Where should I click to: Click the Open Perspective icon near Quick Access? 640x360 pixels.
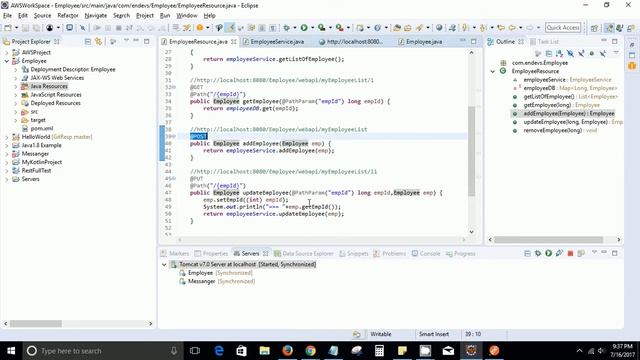(594, 28)
